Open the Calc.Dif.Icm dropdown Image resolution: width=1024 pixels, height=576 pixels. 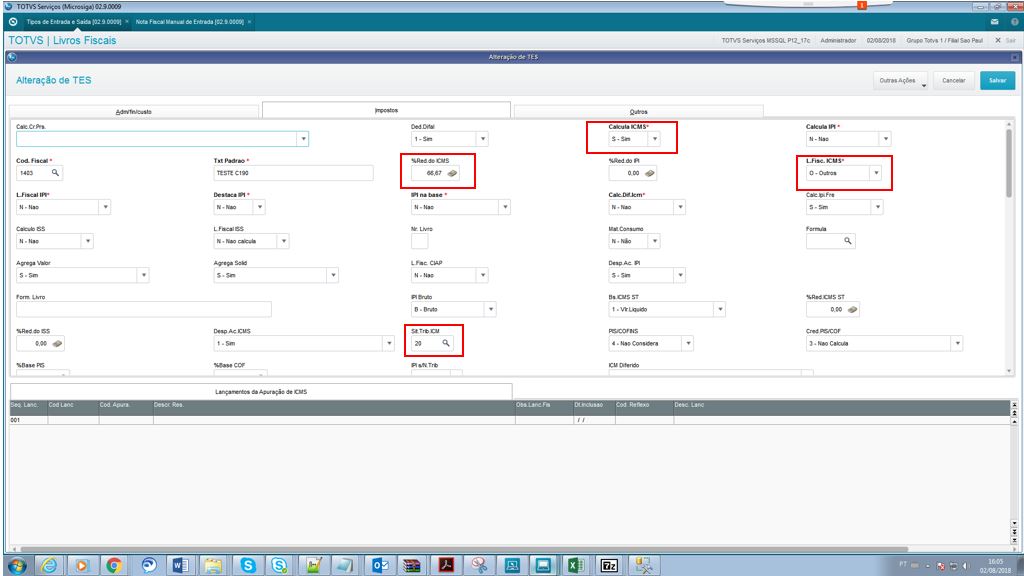tap(680, 207)
